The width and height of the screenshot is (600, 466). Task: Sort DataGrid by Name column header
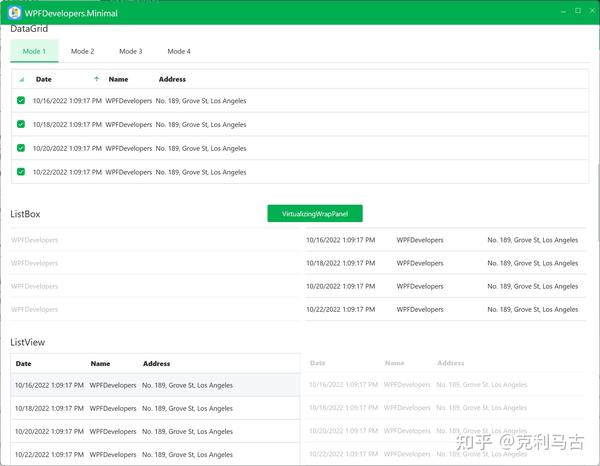click(x=118, y=79)
